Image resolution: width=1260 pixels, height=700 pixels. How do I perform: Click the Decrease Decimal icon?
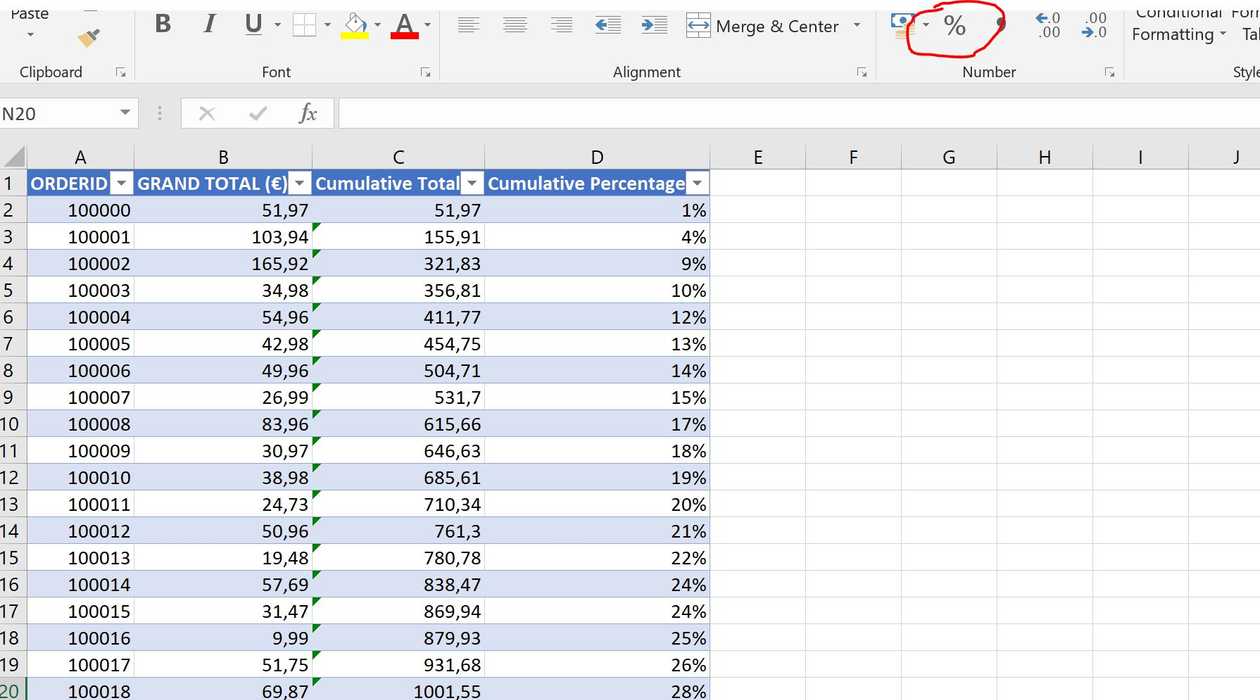tap(1093, 27)
